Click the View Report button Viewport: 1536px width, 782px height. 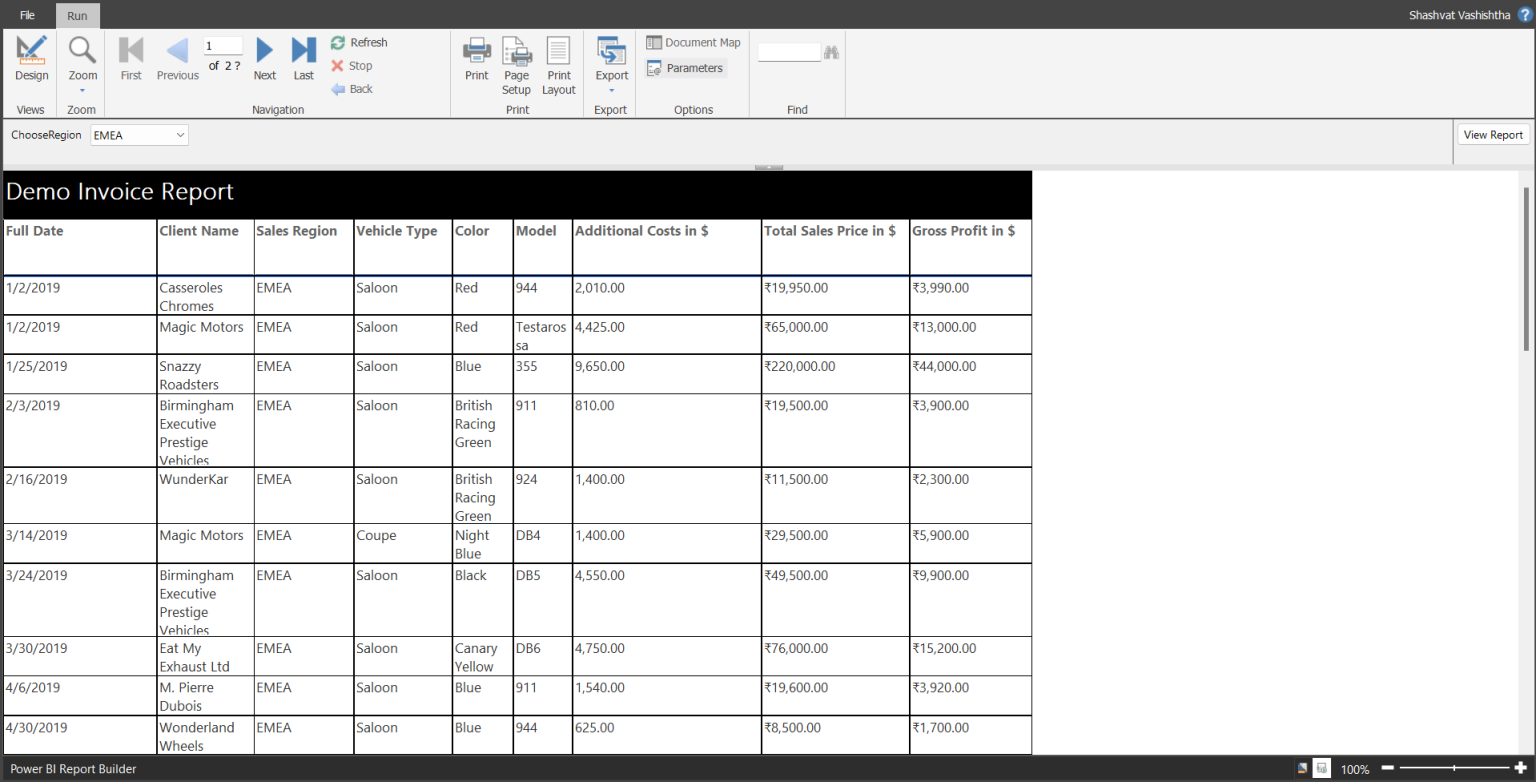(1493, 134)
